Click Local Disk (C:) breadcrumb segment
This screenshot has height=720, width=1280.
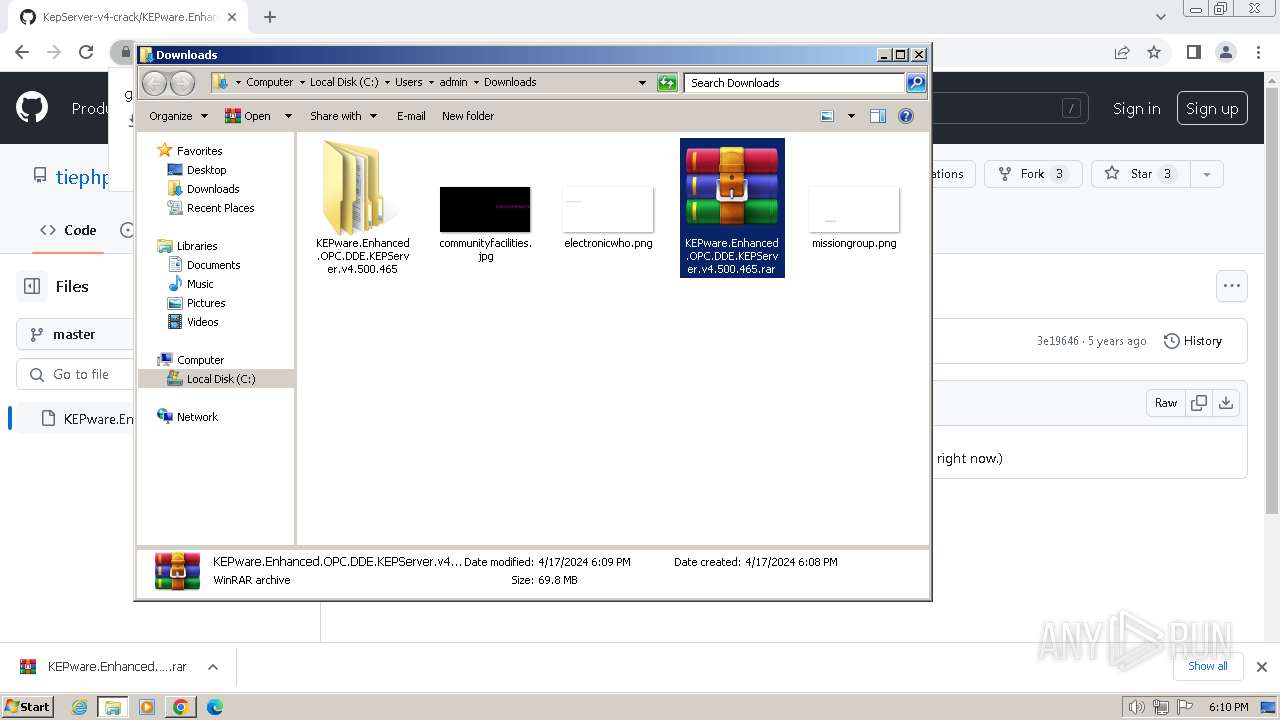point(344,83)
